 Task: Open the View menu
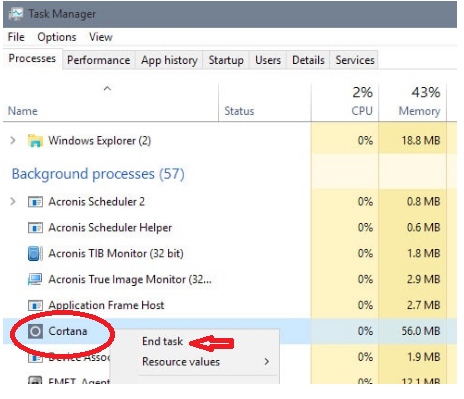[101, 37]
